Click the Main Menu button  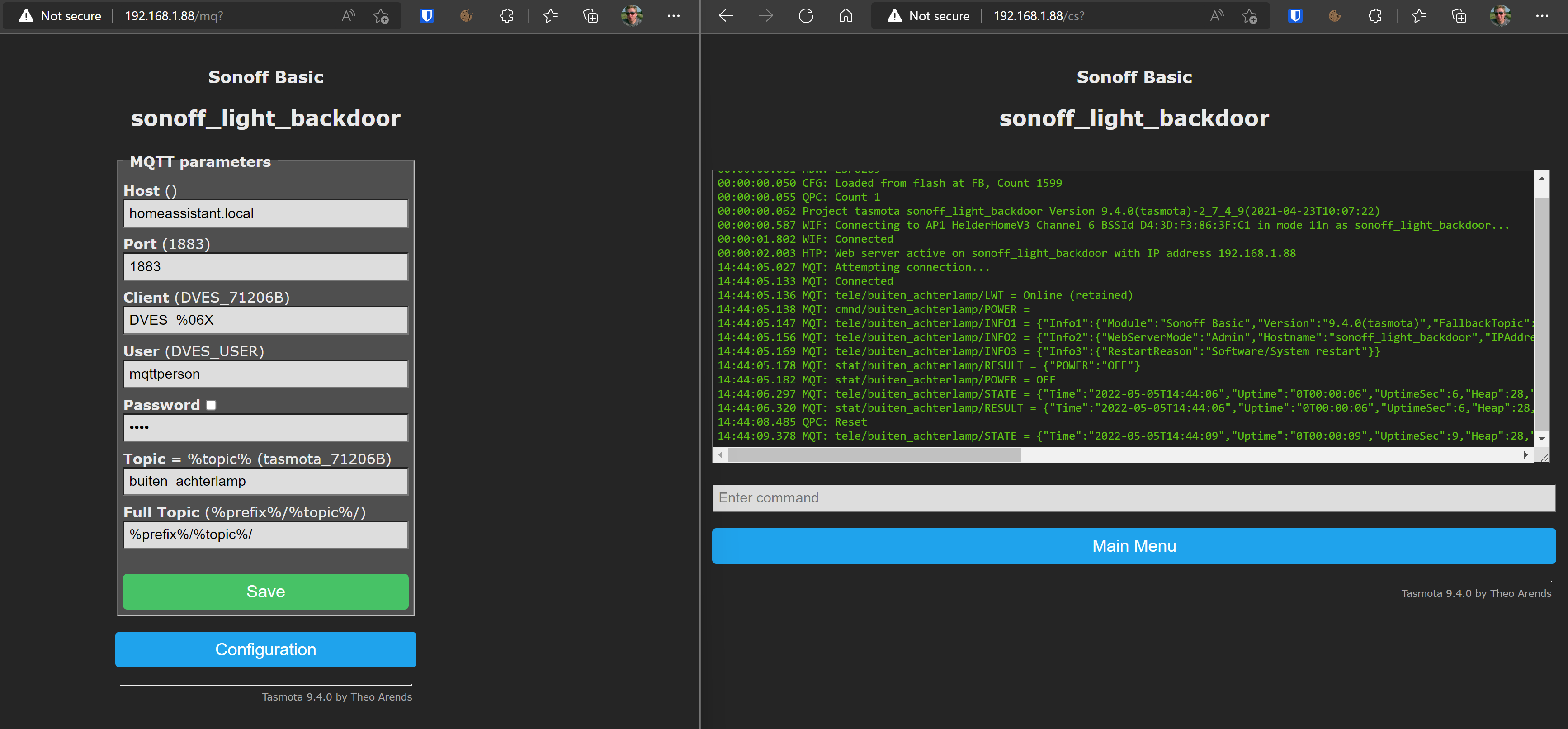point(1133,546)
